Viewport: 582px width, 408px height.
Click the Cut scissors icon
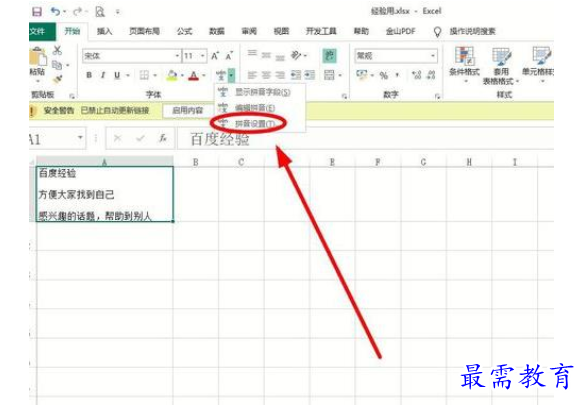click(x=57, y=50)
